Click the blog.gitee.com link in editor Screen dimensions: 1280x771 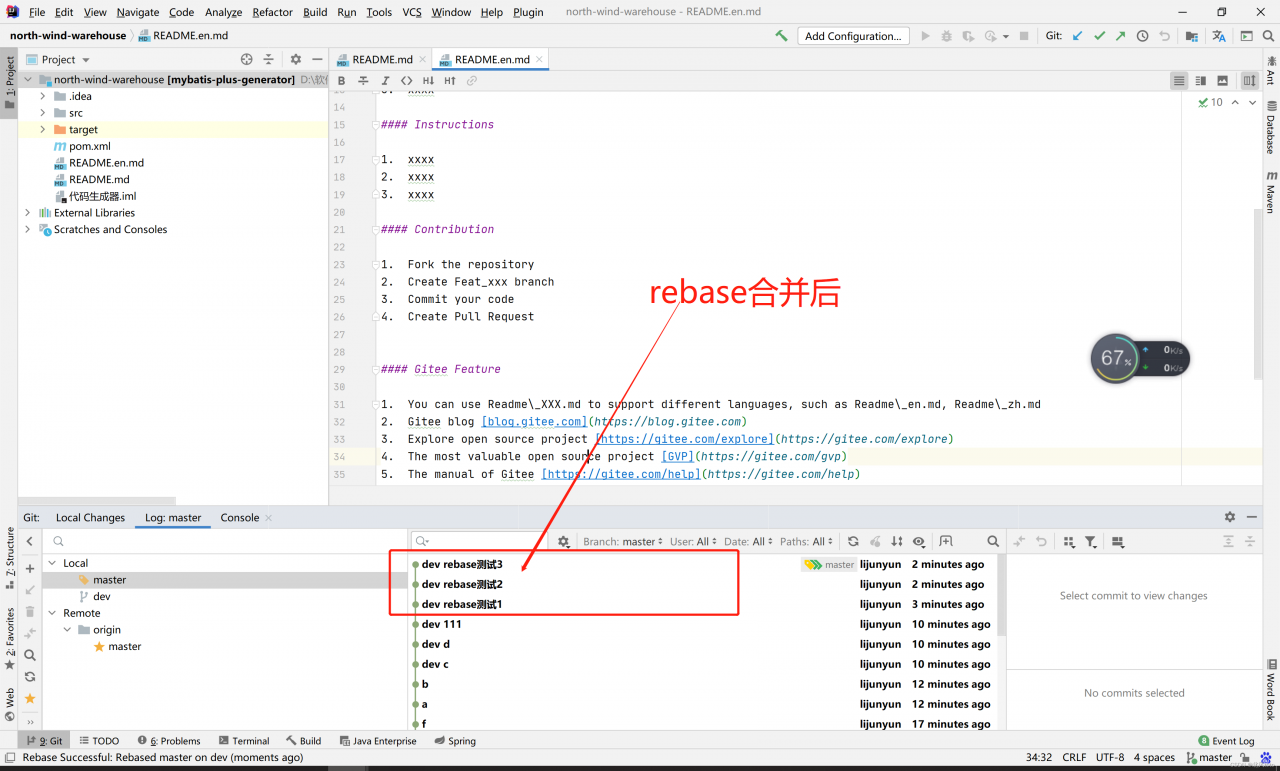click(534, 422)
